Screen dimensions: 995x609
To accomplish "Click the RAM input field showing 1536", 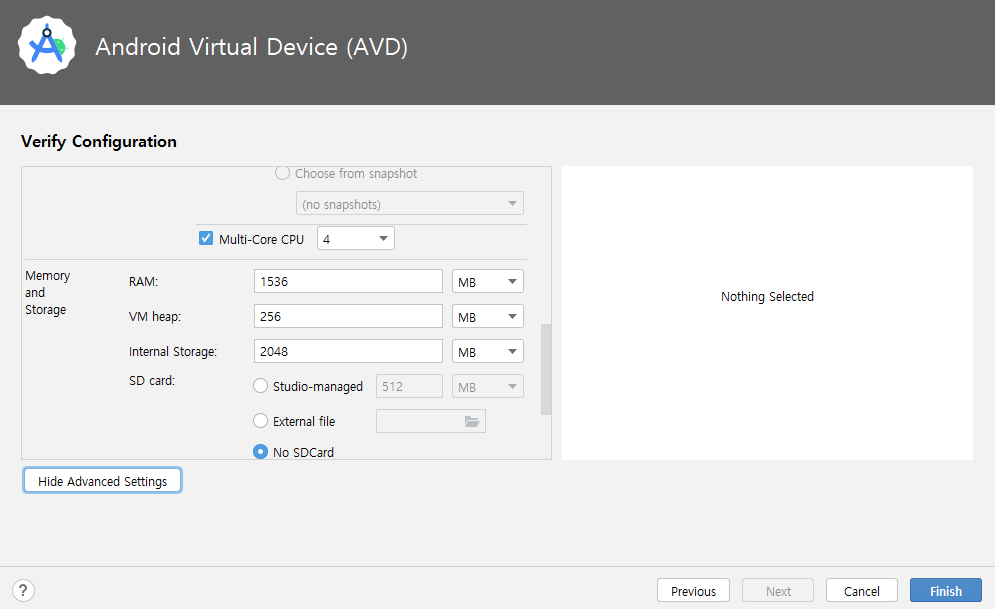I will [x=348, y=282].
